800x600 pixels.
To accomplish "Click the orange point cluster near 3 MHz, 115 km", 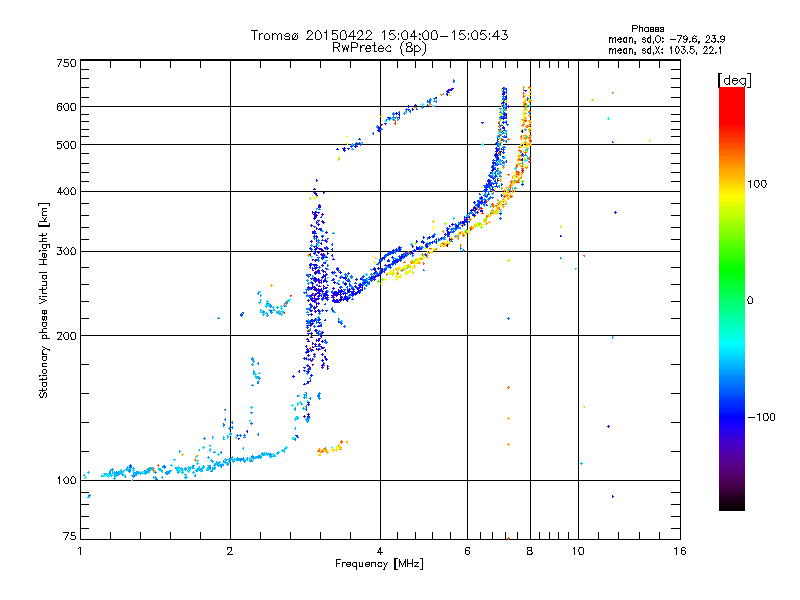I will (x=332, y=448).
